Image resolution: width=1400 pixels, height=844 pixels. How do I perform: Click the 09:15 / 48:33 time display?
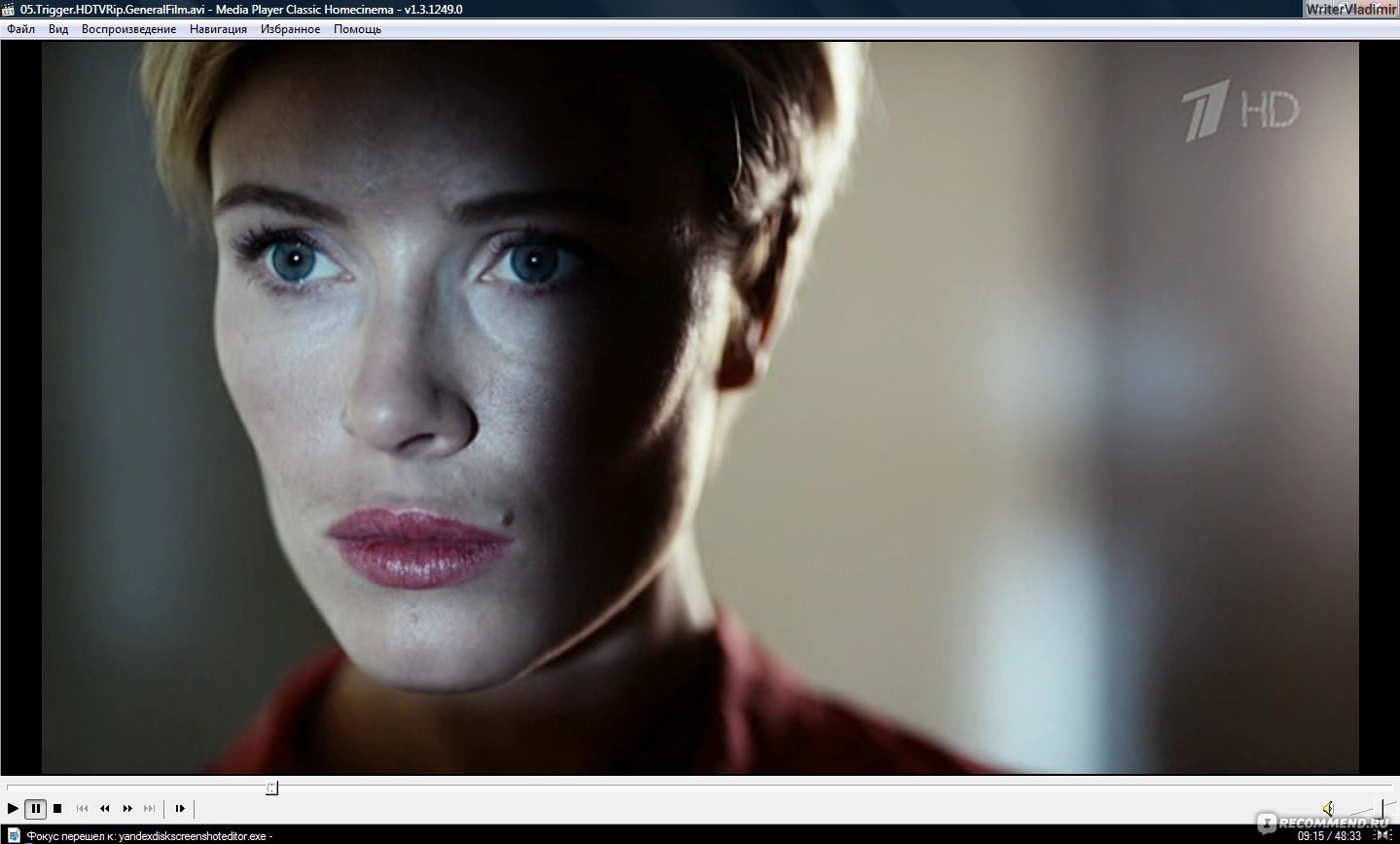(1329, 835)
